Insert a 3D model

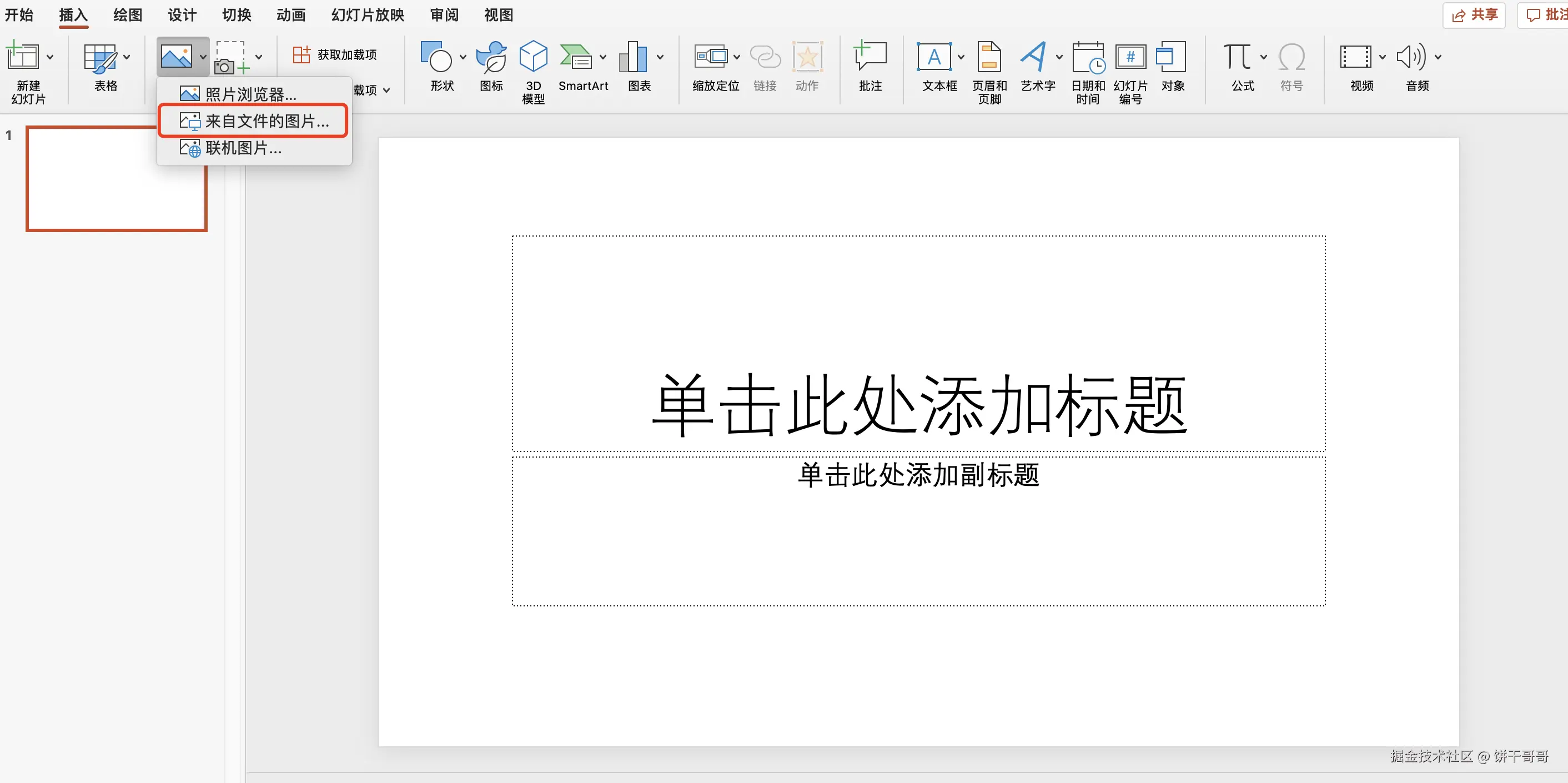[x=533, y=57]
